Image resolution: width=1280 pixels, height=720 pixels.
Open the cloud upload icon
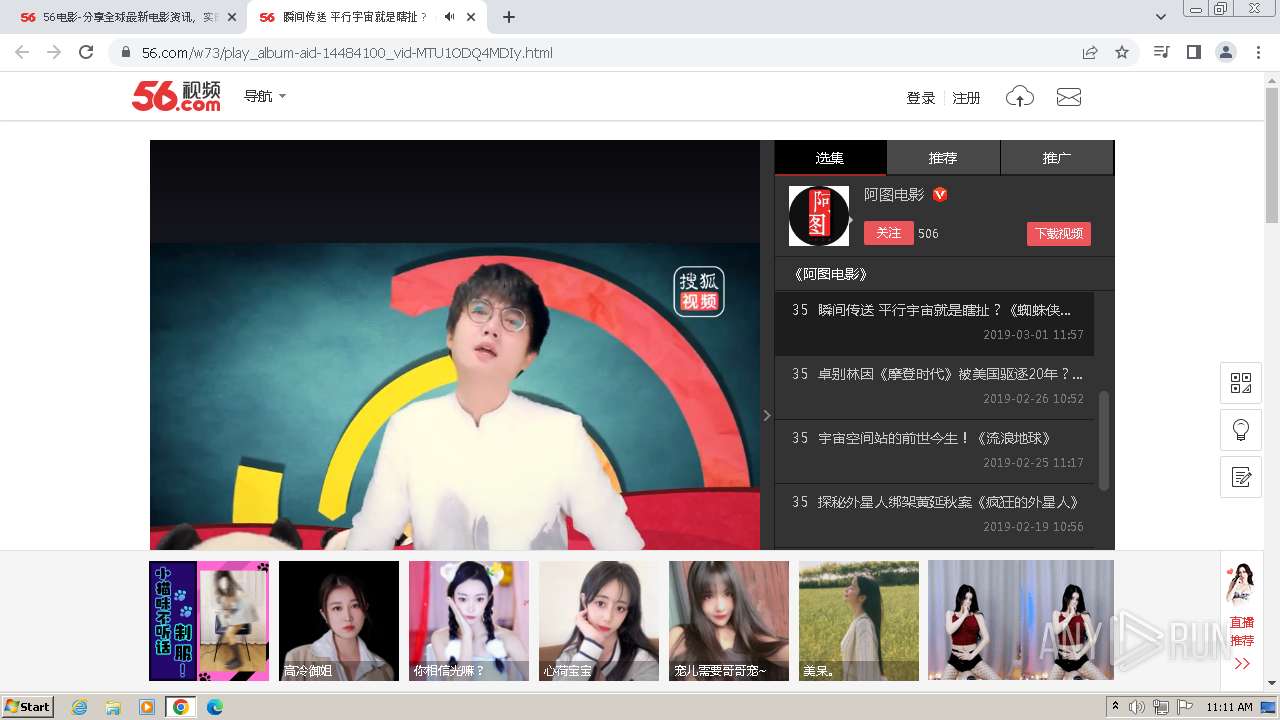coord(1019,97)
